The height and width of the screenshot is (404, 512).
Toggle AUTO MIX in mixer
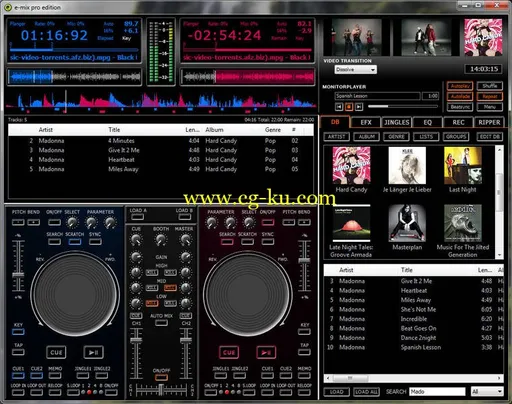161,323
